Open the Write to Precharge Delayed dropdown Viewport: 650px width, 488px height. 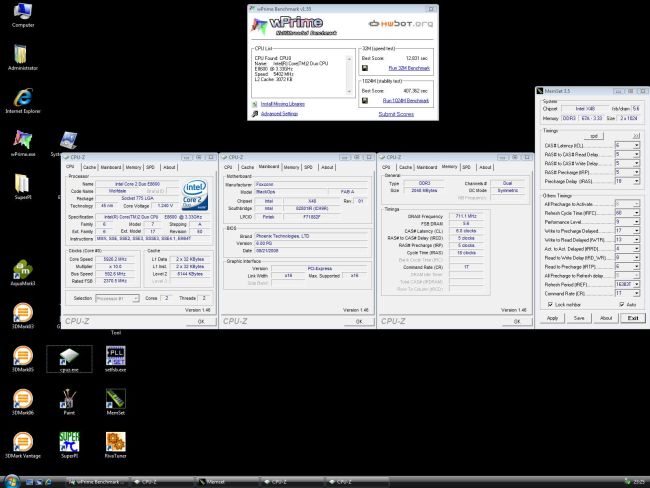click(x=636, y=231)
